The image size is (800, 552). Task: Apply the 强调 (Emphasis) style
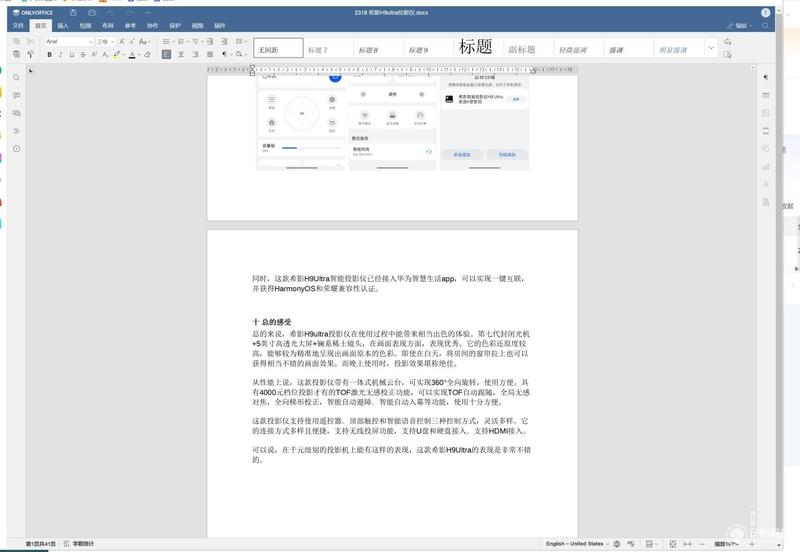click(629, 48)
